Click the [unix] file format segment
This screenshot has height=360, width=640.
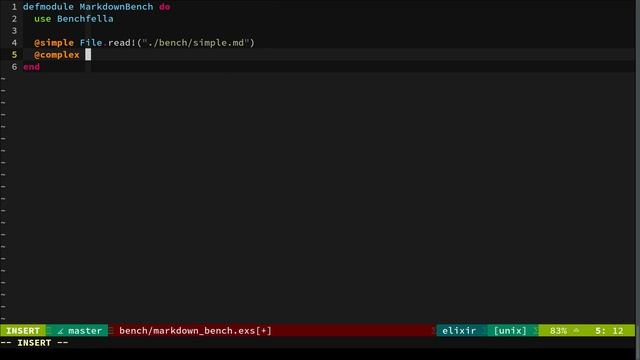510,331
